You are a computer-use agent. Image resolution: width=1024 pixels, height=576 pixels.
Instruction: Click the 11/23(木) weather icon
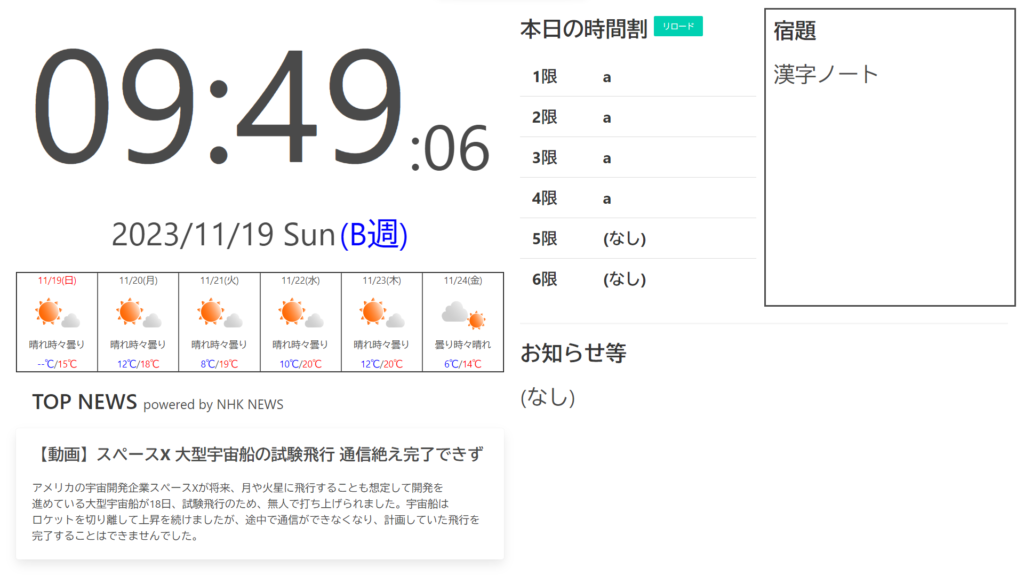tap(381, 314)
